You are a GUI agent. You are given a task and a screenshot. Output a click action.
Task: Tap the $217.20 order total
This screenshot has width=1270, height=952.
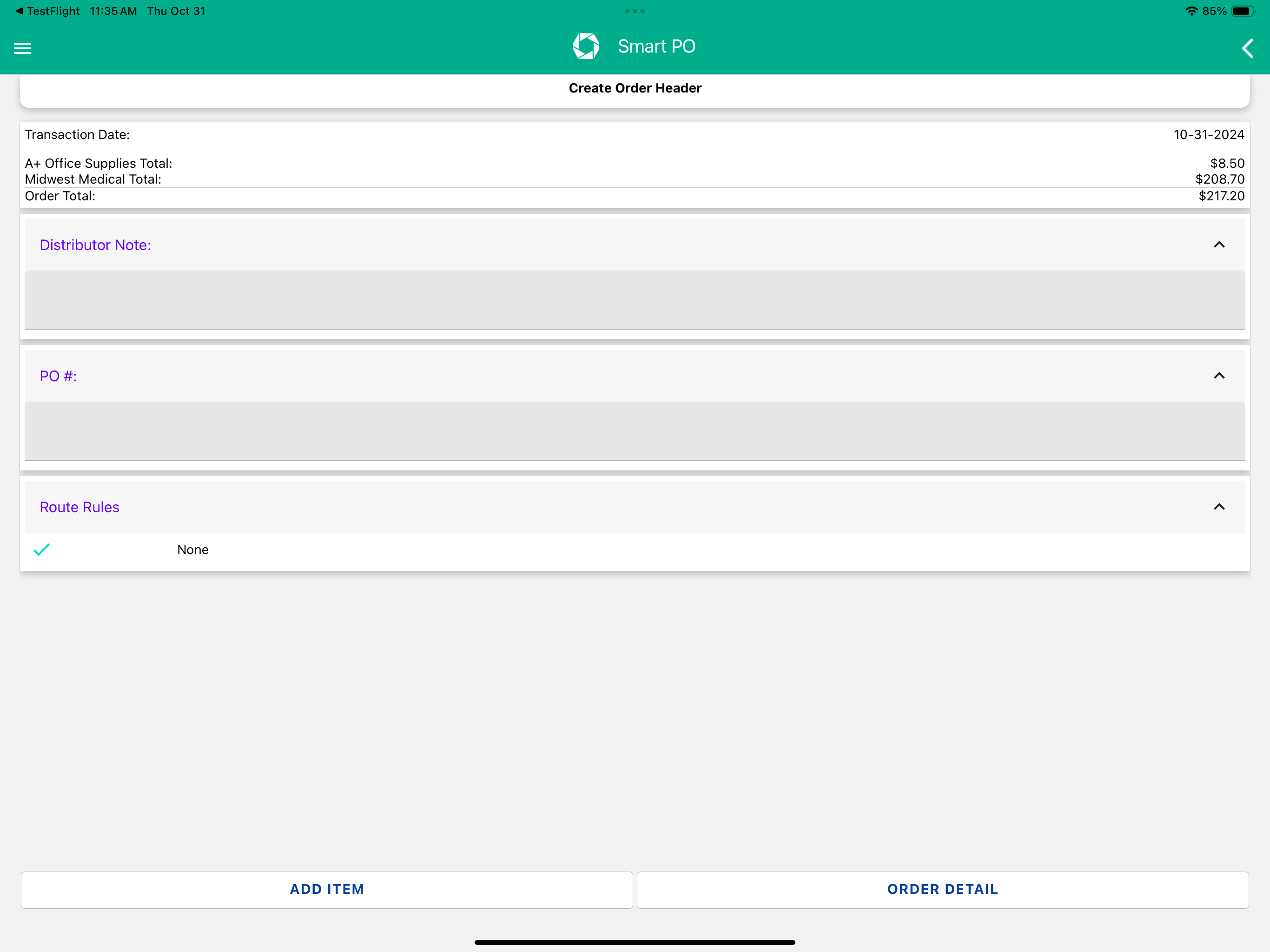pyautogui.click(x=1221, y=196)
